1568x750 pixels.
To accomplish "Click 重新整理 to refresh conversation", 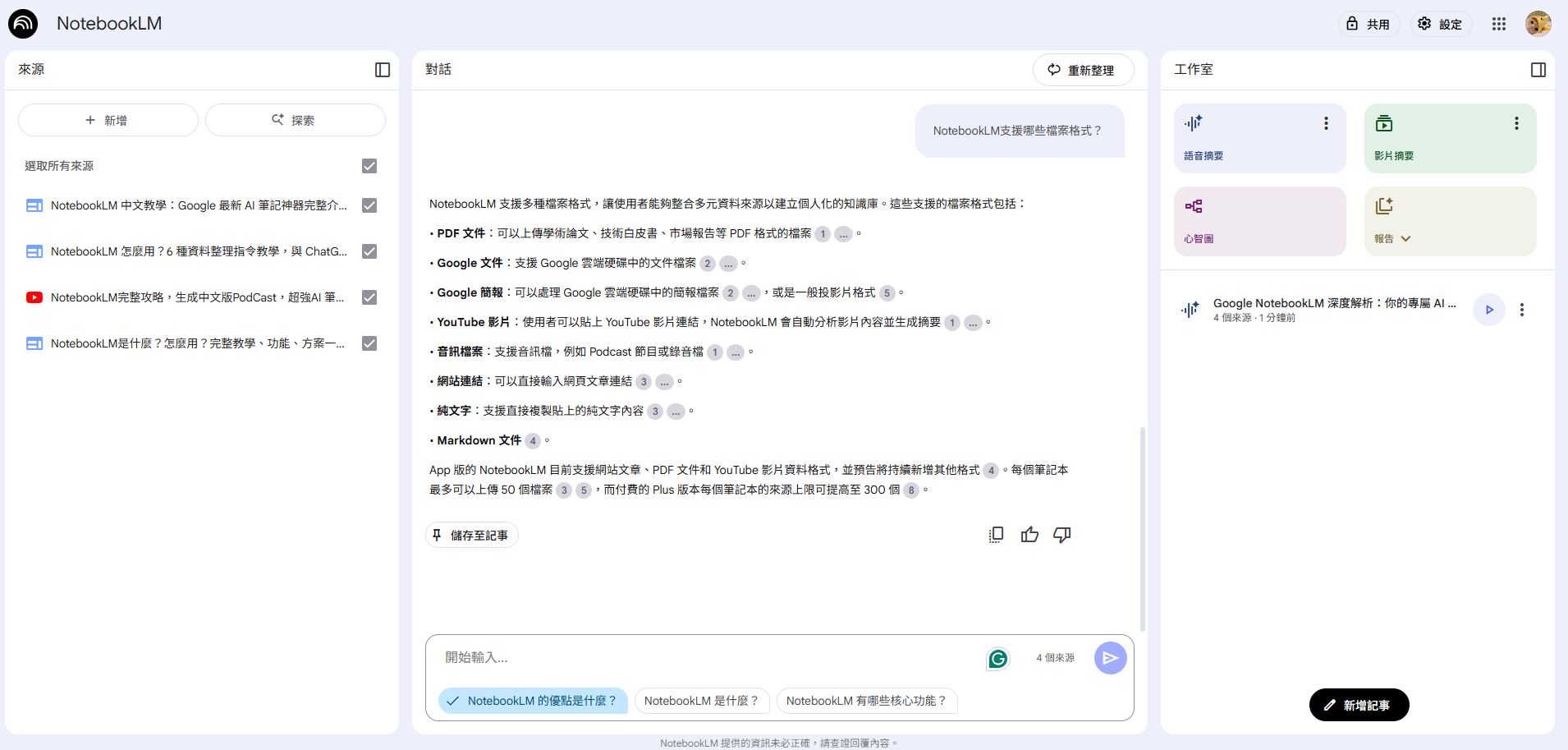I will (1083, 70).
